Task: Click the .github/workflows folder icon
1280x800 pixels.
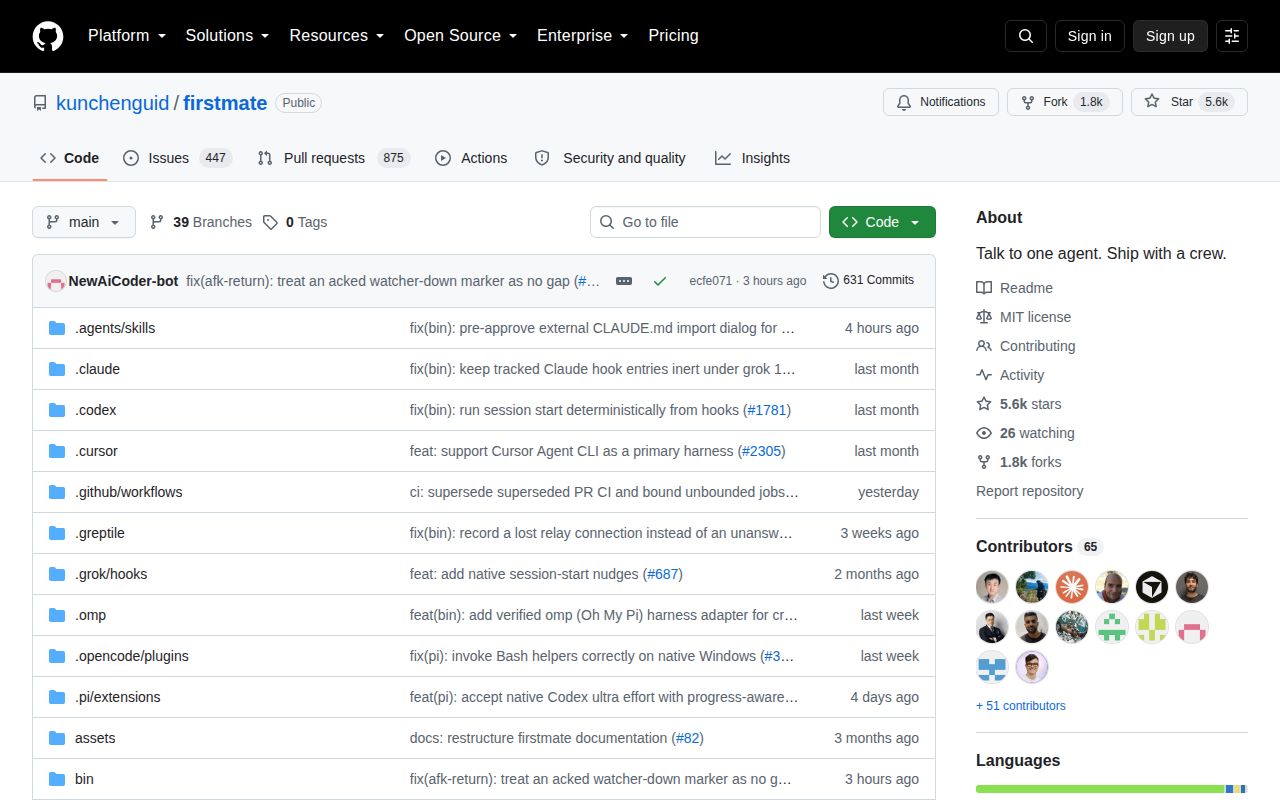Action: pos(57,492)
